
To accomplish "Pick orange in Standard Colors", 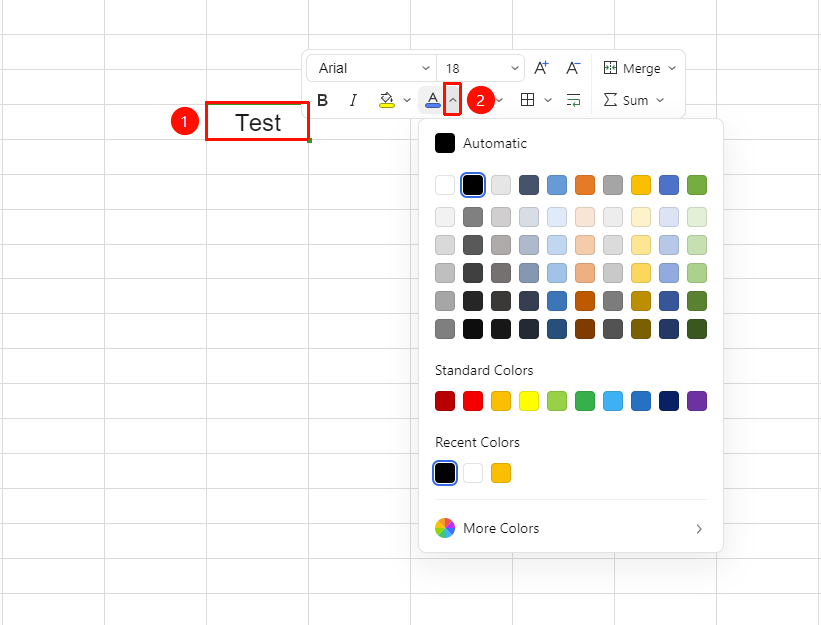I will tap(501, 401).
